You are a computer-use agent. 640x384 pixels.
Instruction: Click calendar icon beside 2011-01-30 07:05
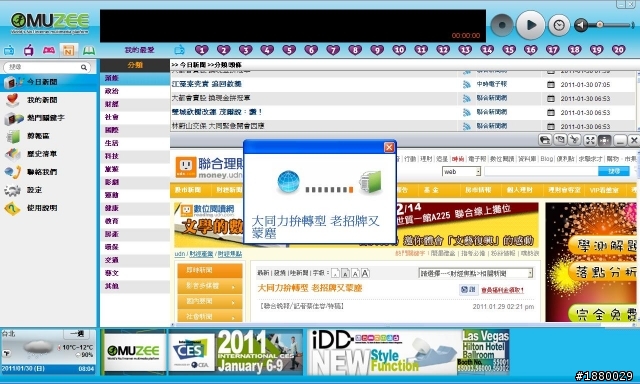click(551, 84)
